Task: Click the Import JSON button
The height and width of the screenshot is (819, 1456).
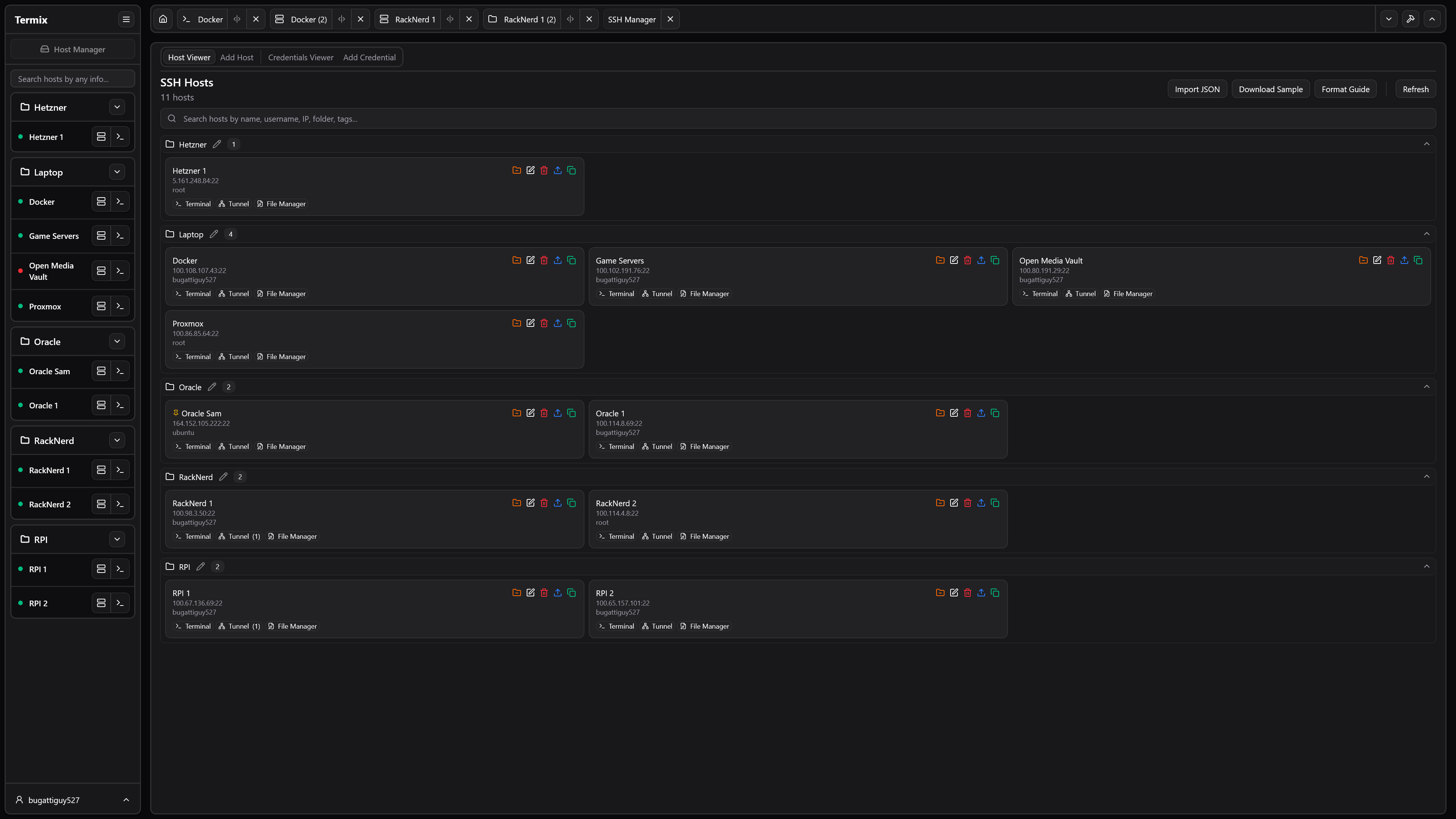Action: (1197, 89)
